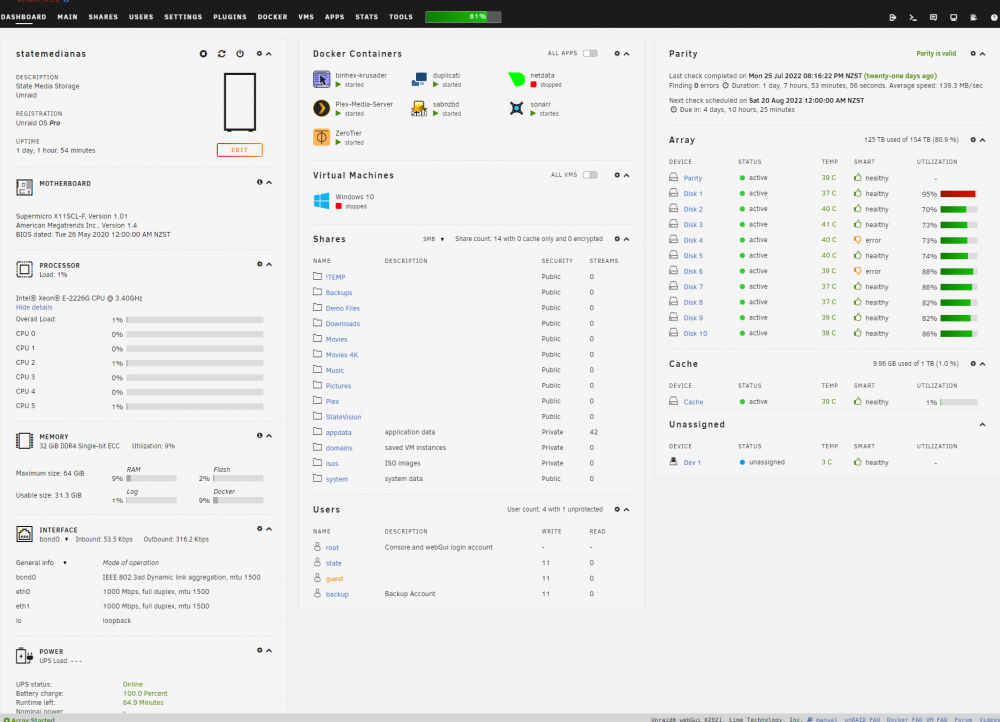
Task: Open the appdata share link
Action: tap(339, 432)
